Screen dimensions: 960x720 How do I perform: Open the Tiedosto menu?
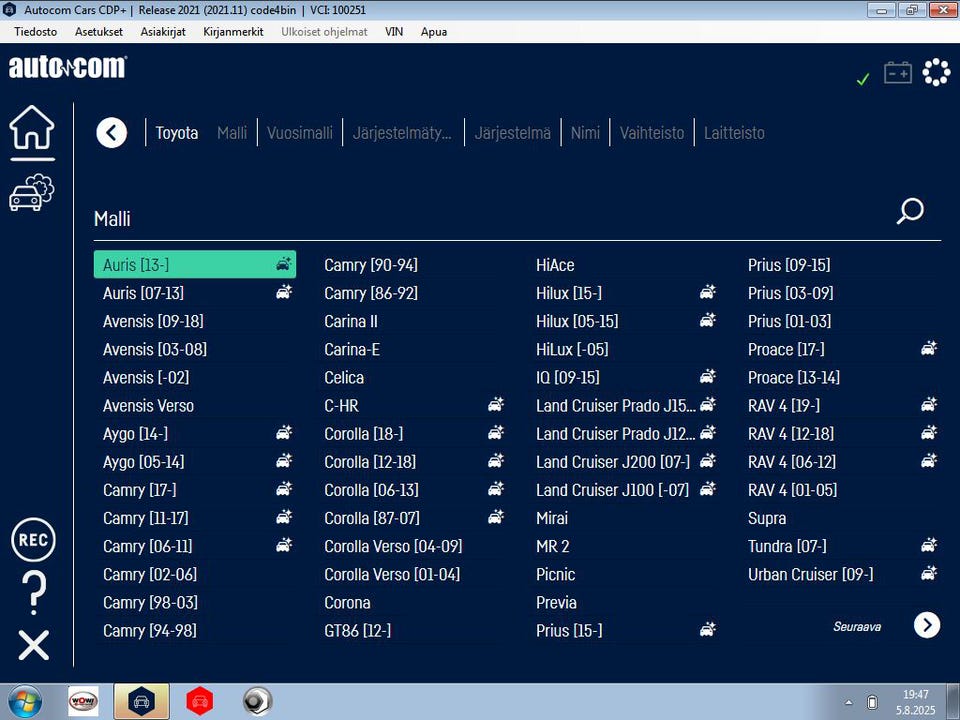[36, 32]
